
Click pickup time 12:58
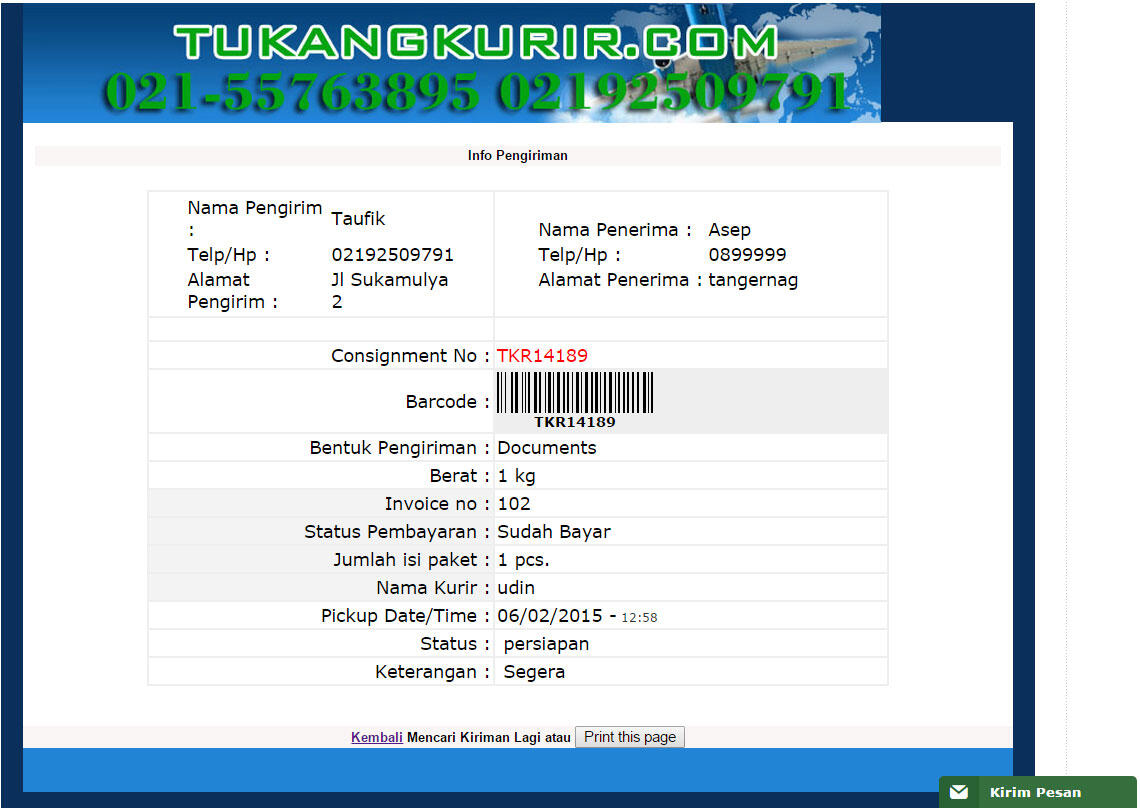click(639, 617)
